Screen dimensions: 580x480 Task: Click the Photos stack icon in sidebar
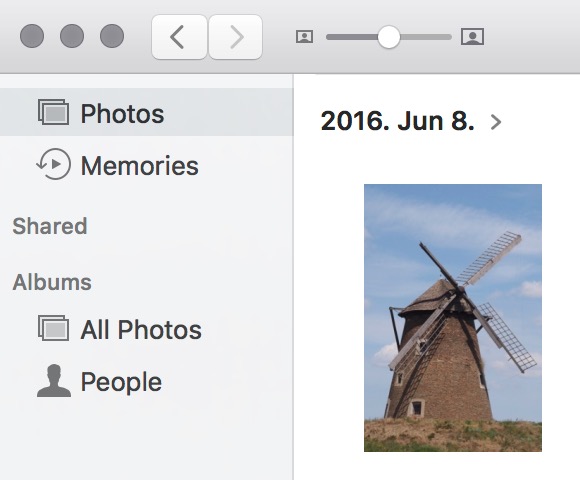(x=53, y=112)
